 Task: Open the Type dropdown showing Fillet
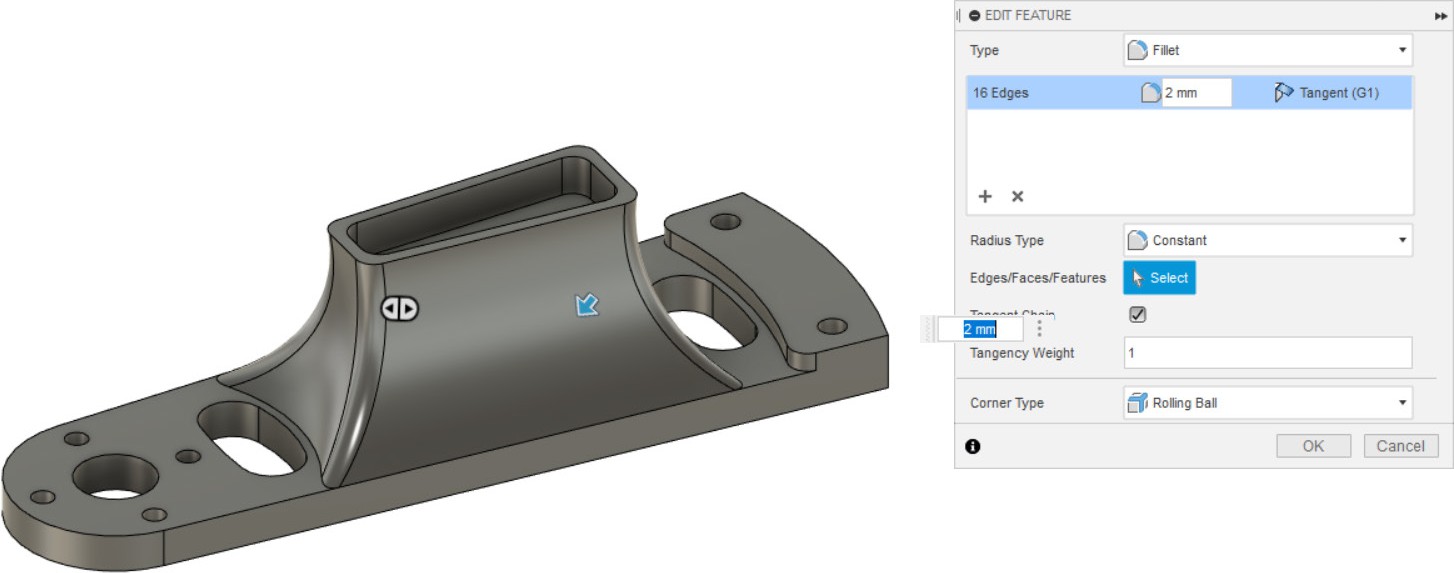pos(1267,50)
